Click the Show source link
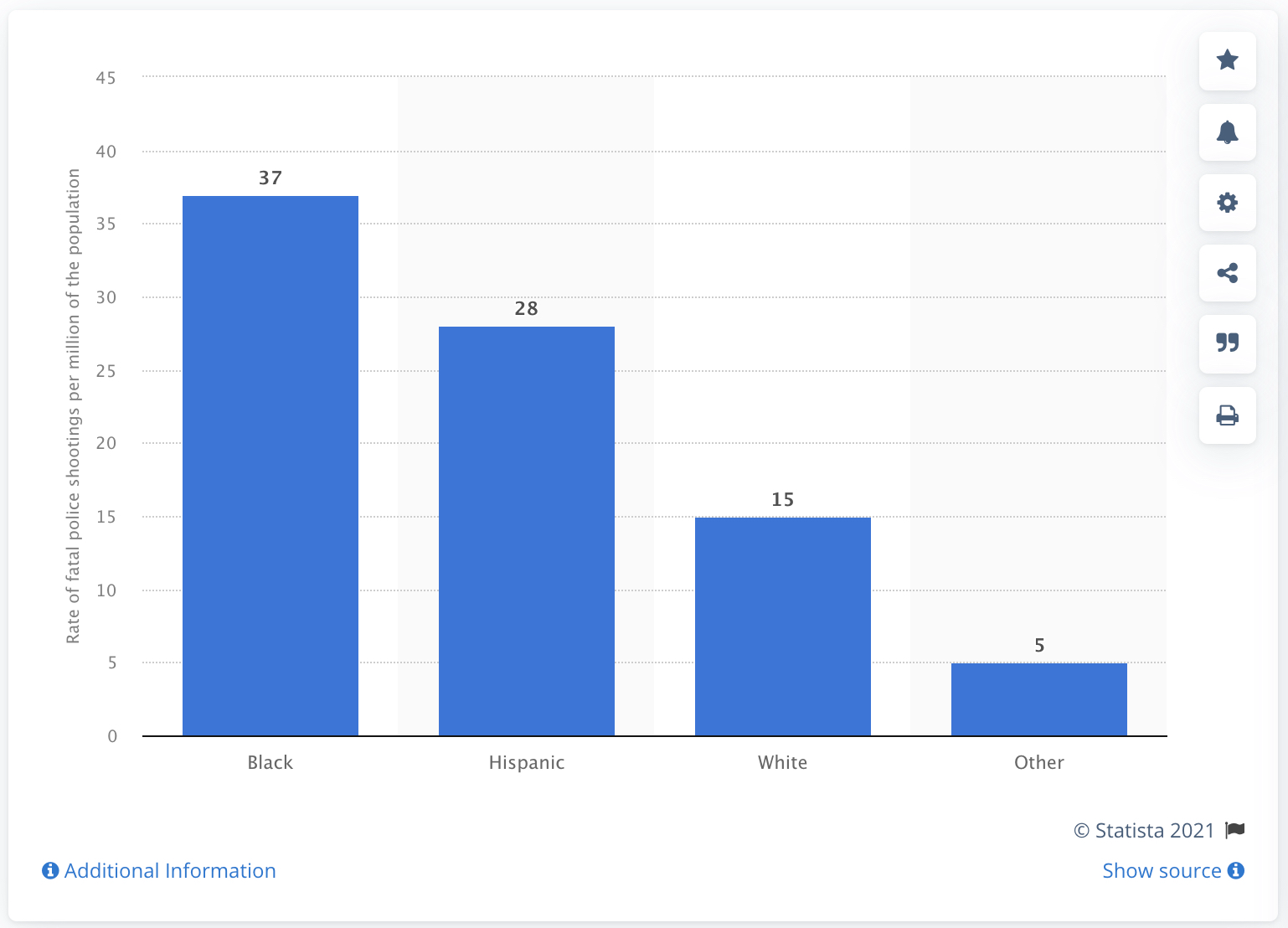 tap(1162, 871)
